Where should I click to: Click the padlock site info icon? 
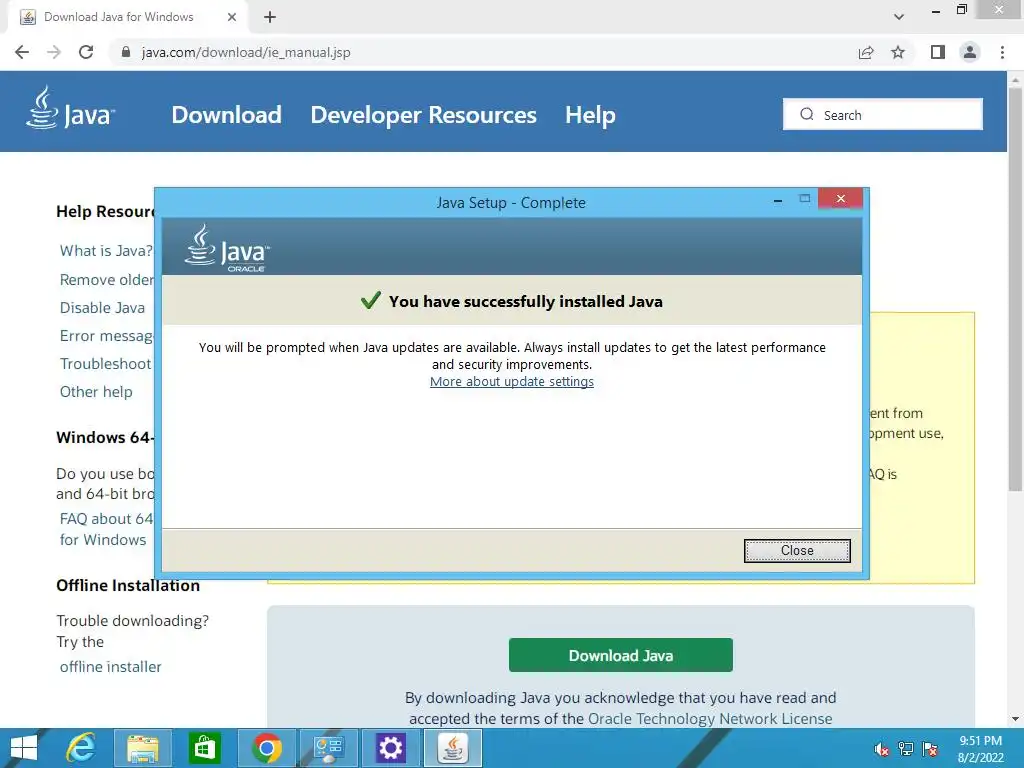(126, 52)
